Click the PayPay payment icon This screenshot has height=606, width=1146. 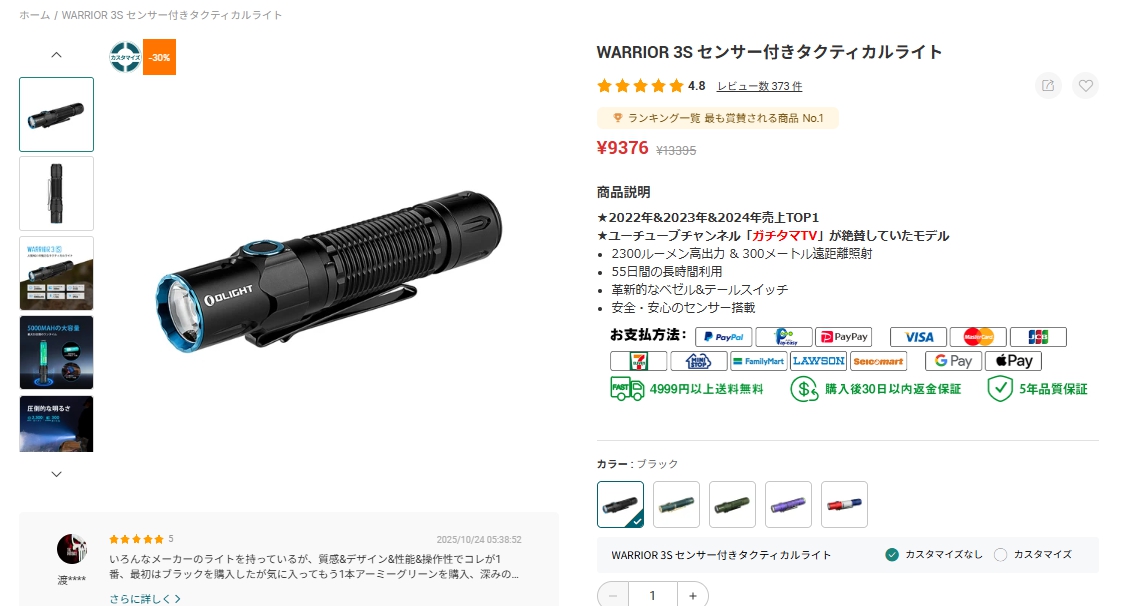coord(843,337)
